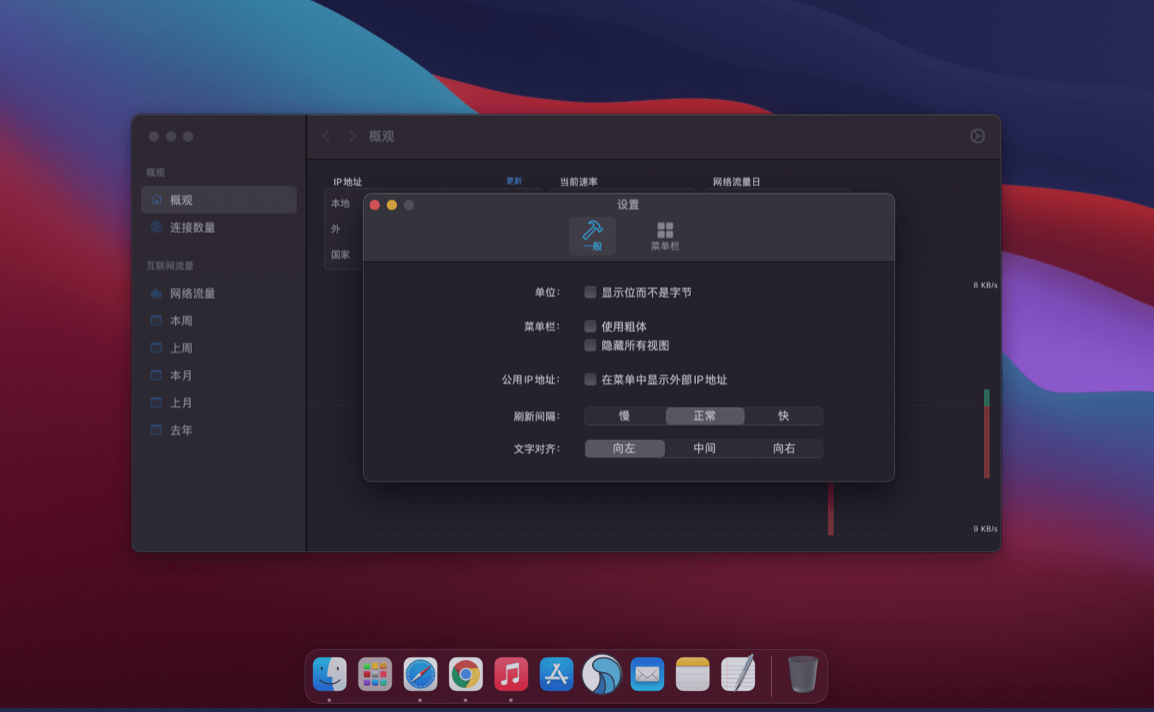Check 使用粗体 for the menu bar
The image size is (1154, 712).
click(589, 326)
